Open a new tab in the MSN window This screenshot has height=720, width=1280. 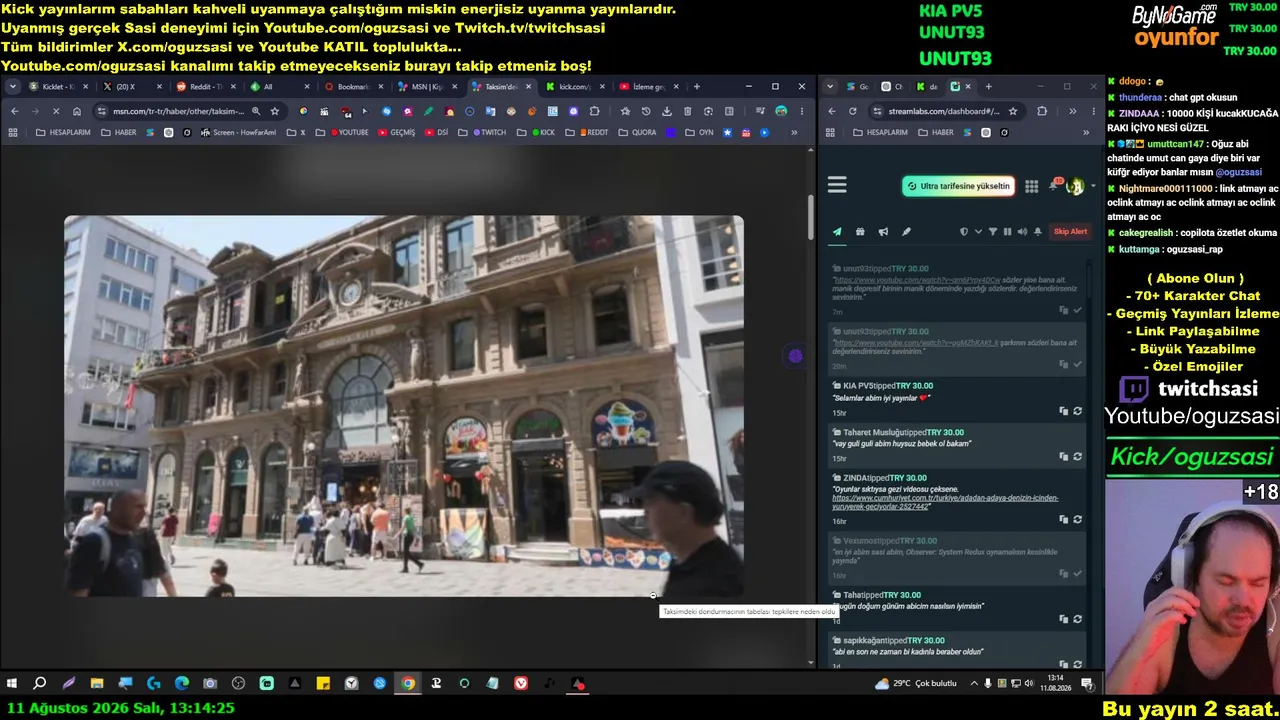coord(697,87)
